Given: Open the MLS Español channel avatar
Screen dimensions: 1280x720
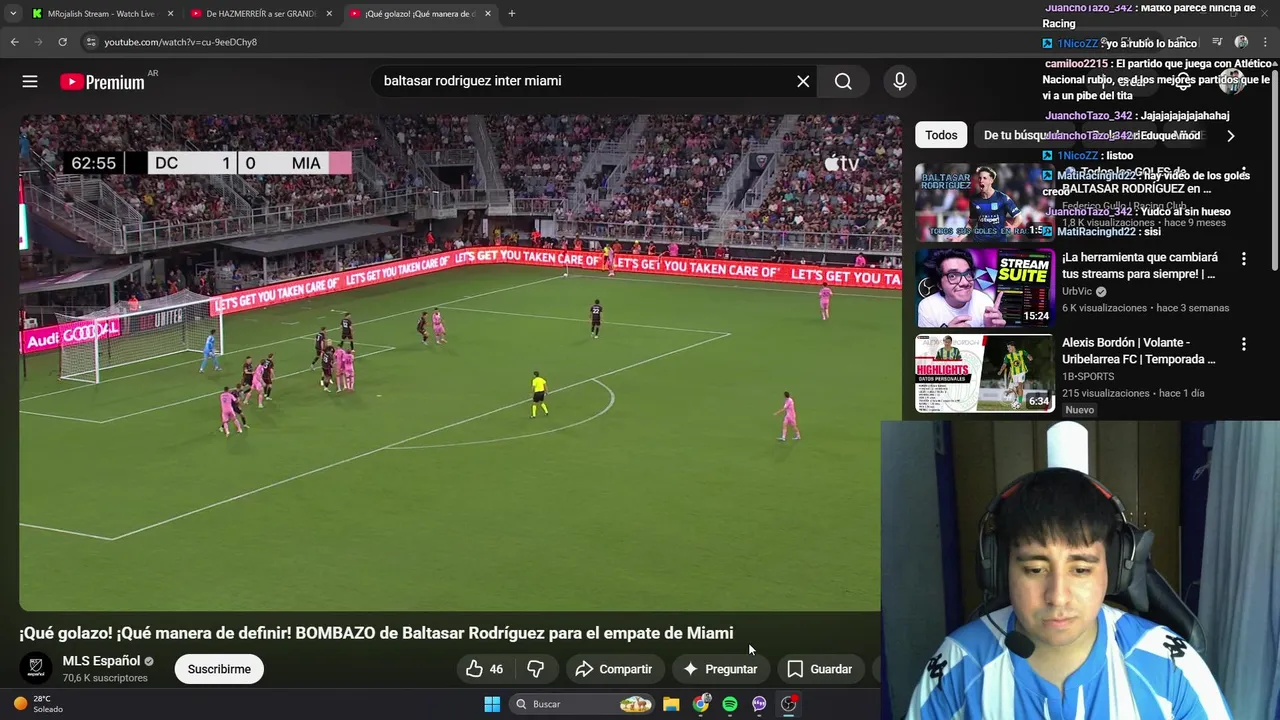Looking at the screenshot, I should click(x=36, y=668).
